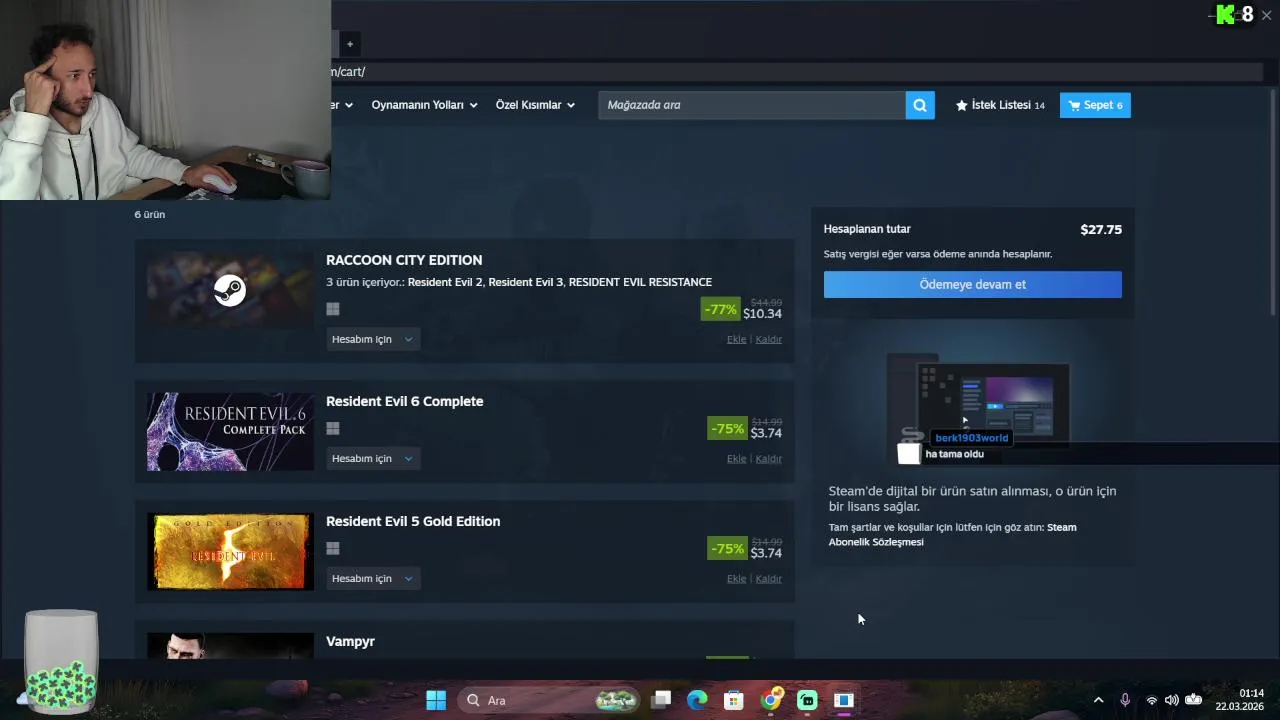Image resolution: width=1280 pixels, height=720 pixels.
Task: Remove Resident Evil 5 Gold Edition with Kaldır
Action: 768,579
